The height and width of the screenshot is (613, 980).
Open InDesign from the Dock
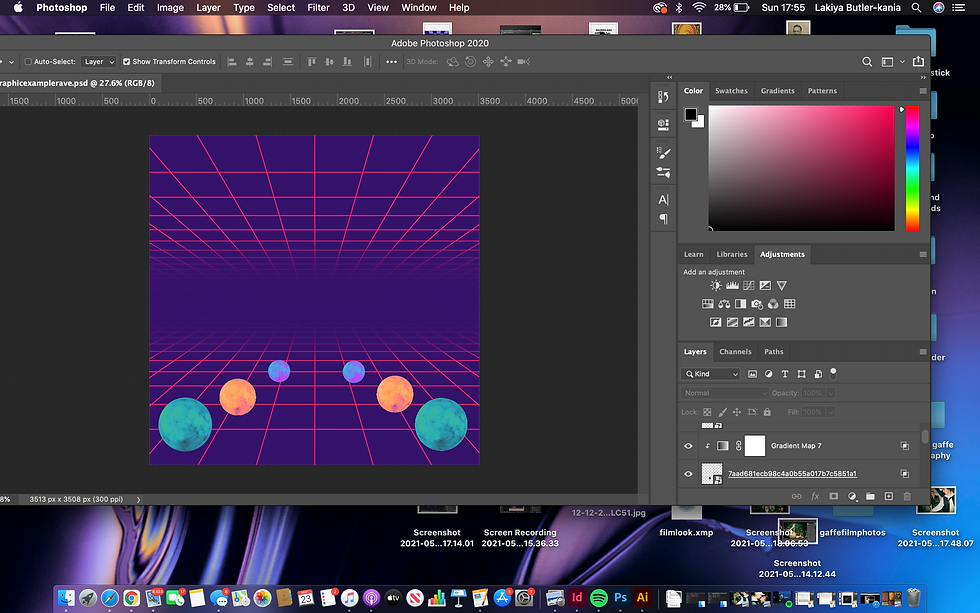click(577, 598)
